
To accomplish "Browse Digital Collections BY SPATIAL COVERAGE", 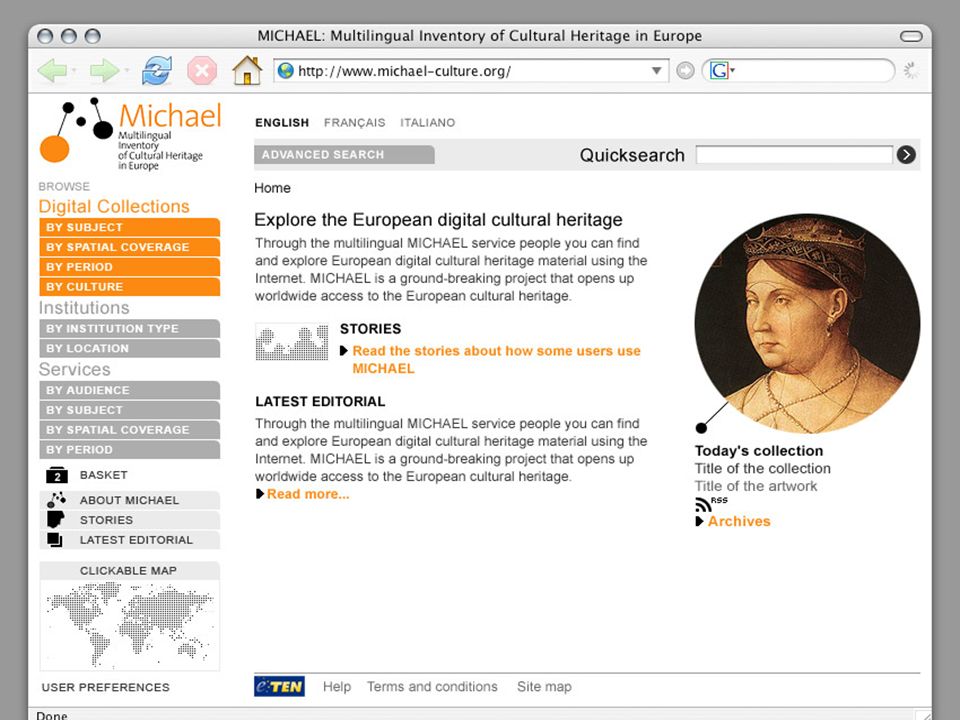I will click(x=130, y=247).
